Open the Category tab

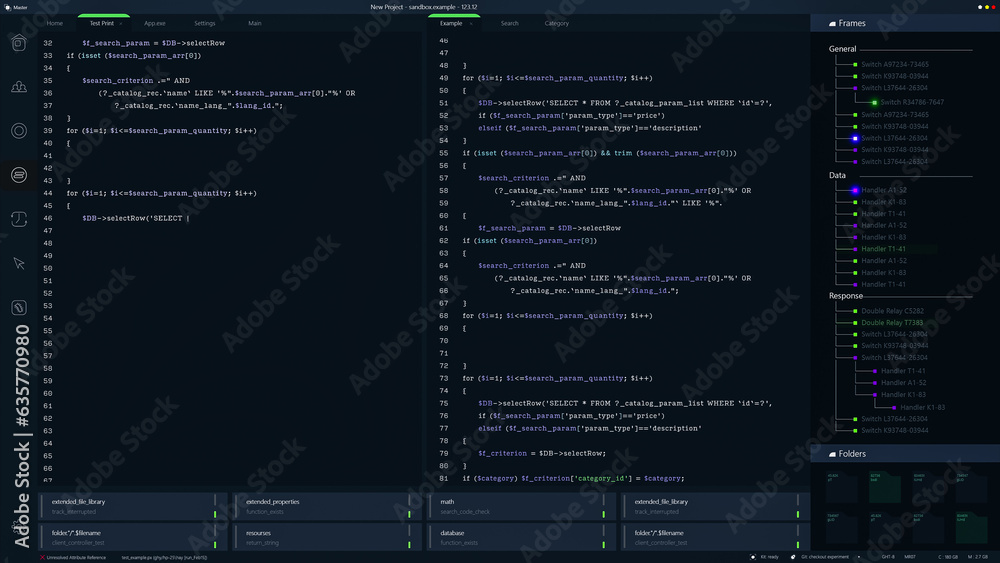[x=557, y=23]
